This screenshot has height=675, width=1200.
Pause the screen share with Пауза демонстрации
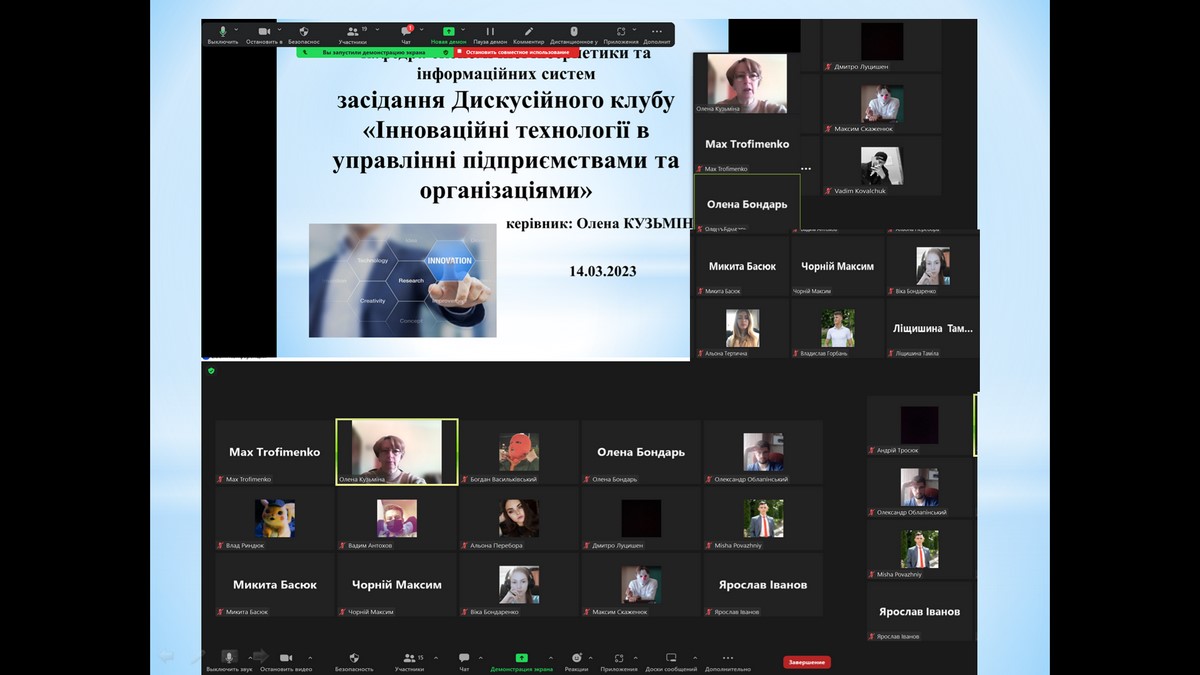pos(490,33)
